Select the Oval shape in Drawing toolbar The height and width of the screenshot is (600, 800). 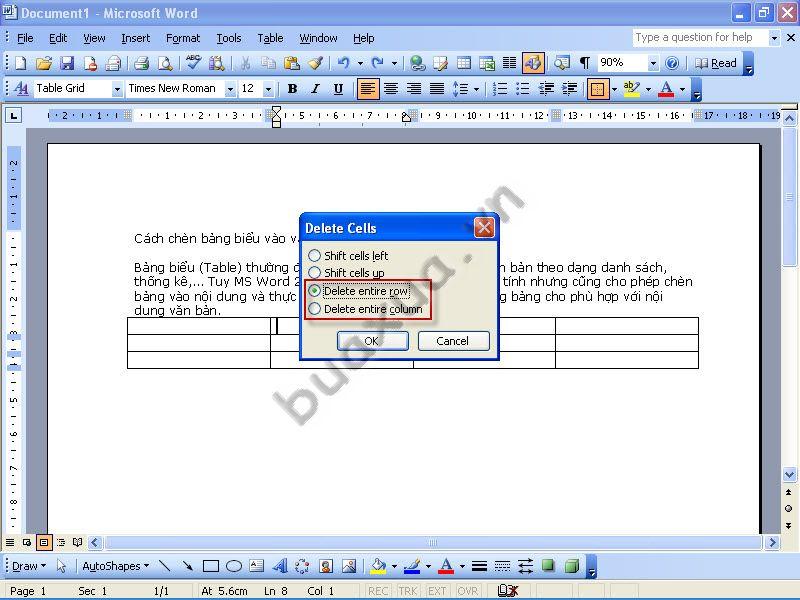tap(234, 566)
